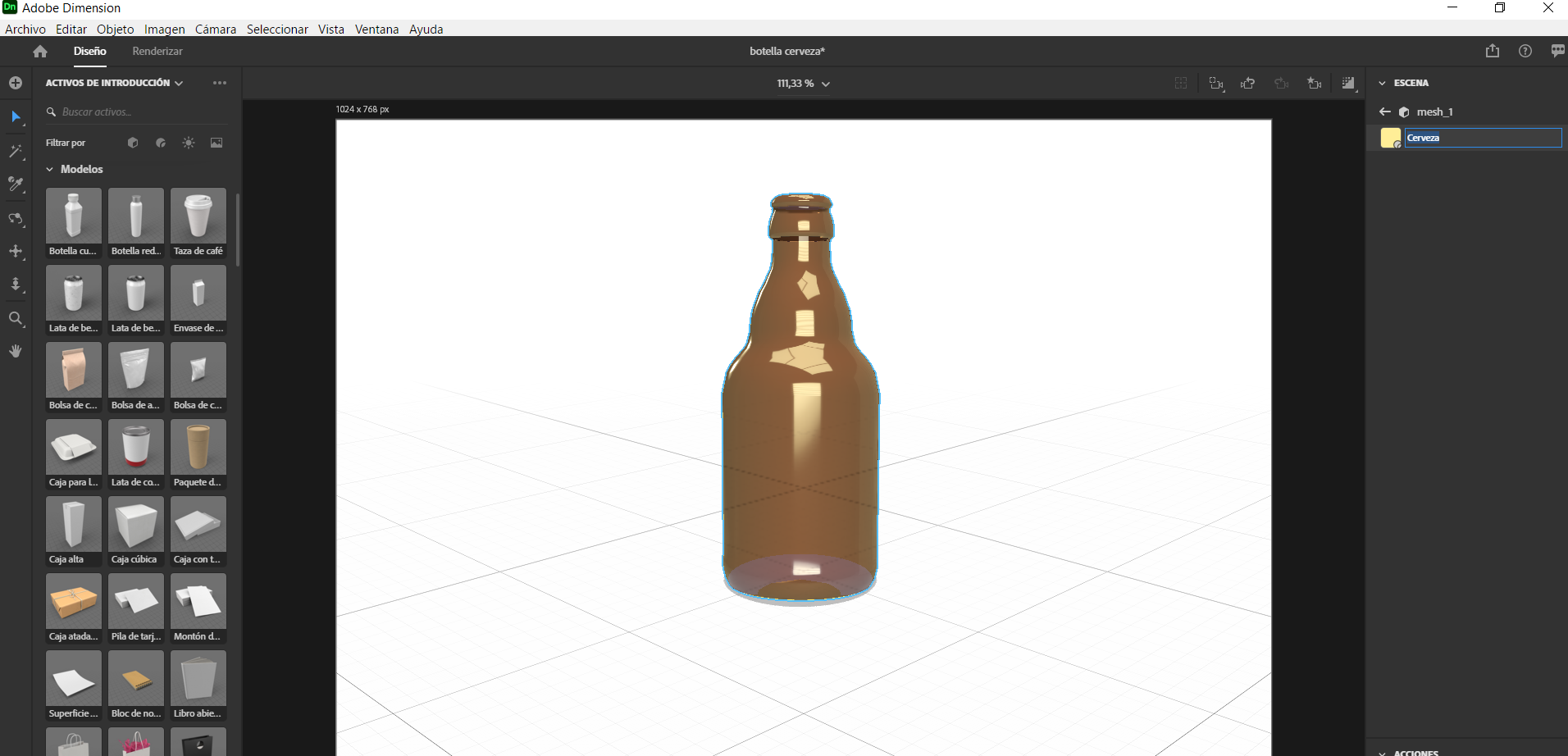Image resolution: width=1568 pixels, height=756 pixels.
Task: Toggle the lights filter icon
Action: (189, 143)
